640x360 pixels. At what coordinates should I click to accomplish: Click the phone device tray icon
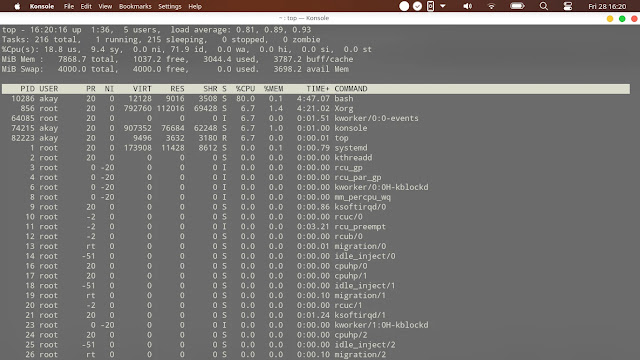pos(430,6)
